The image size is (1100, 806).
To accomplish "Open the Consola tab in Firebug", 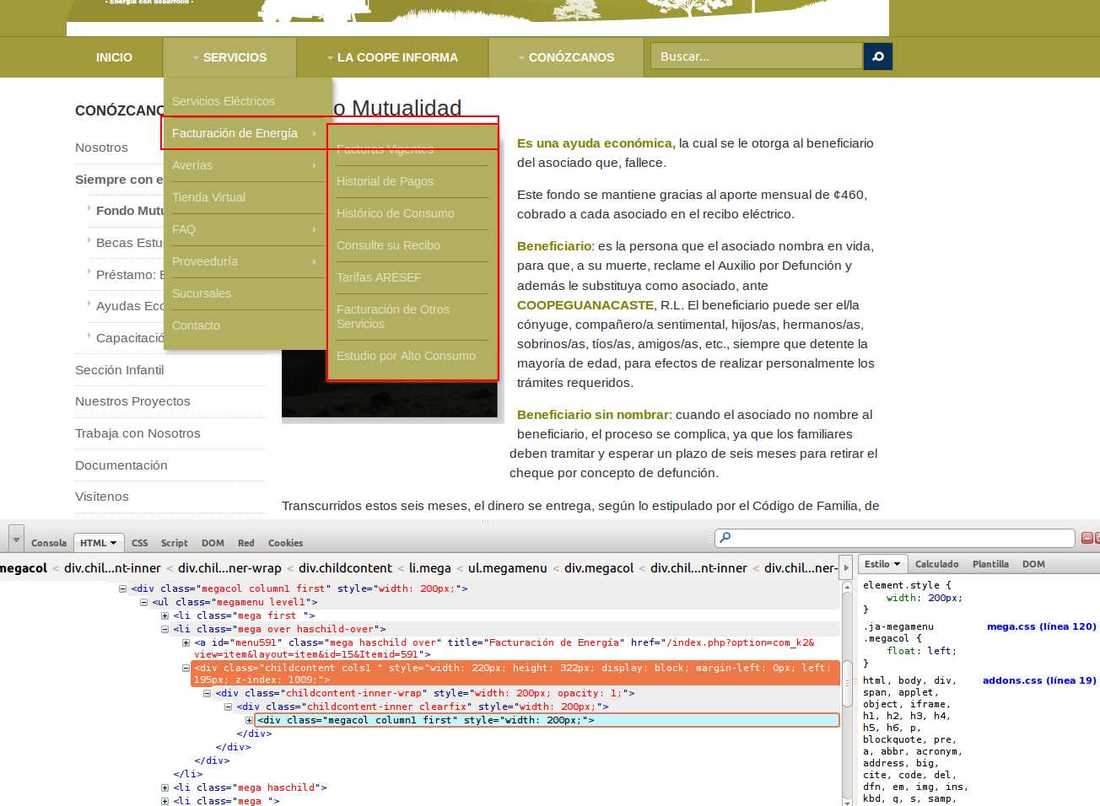I will (48, 543).
